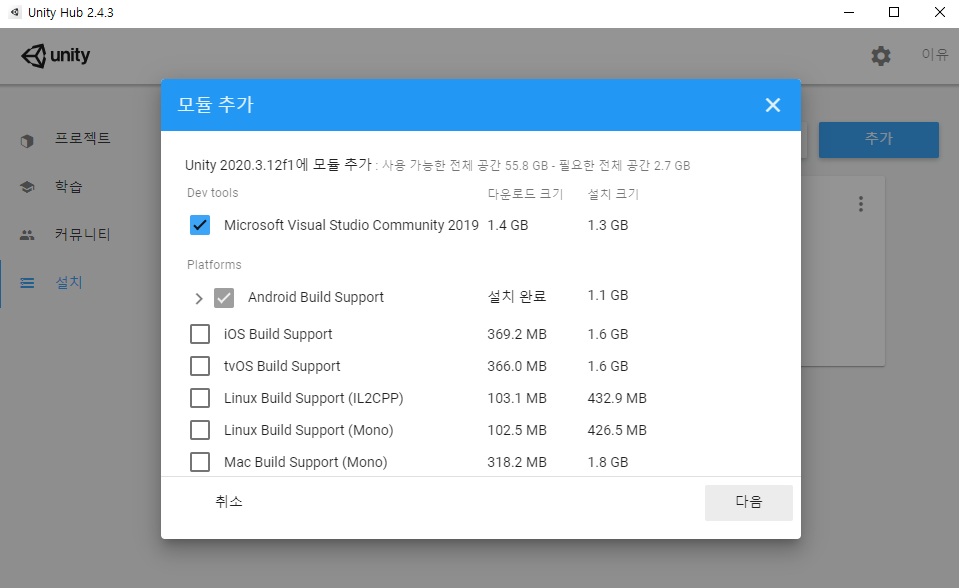Click the 설치 완료 status text

[517, 296]
